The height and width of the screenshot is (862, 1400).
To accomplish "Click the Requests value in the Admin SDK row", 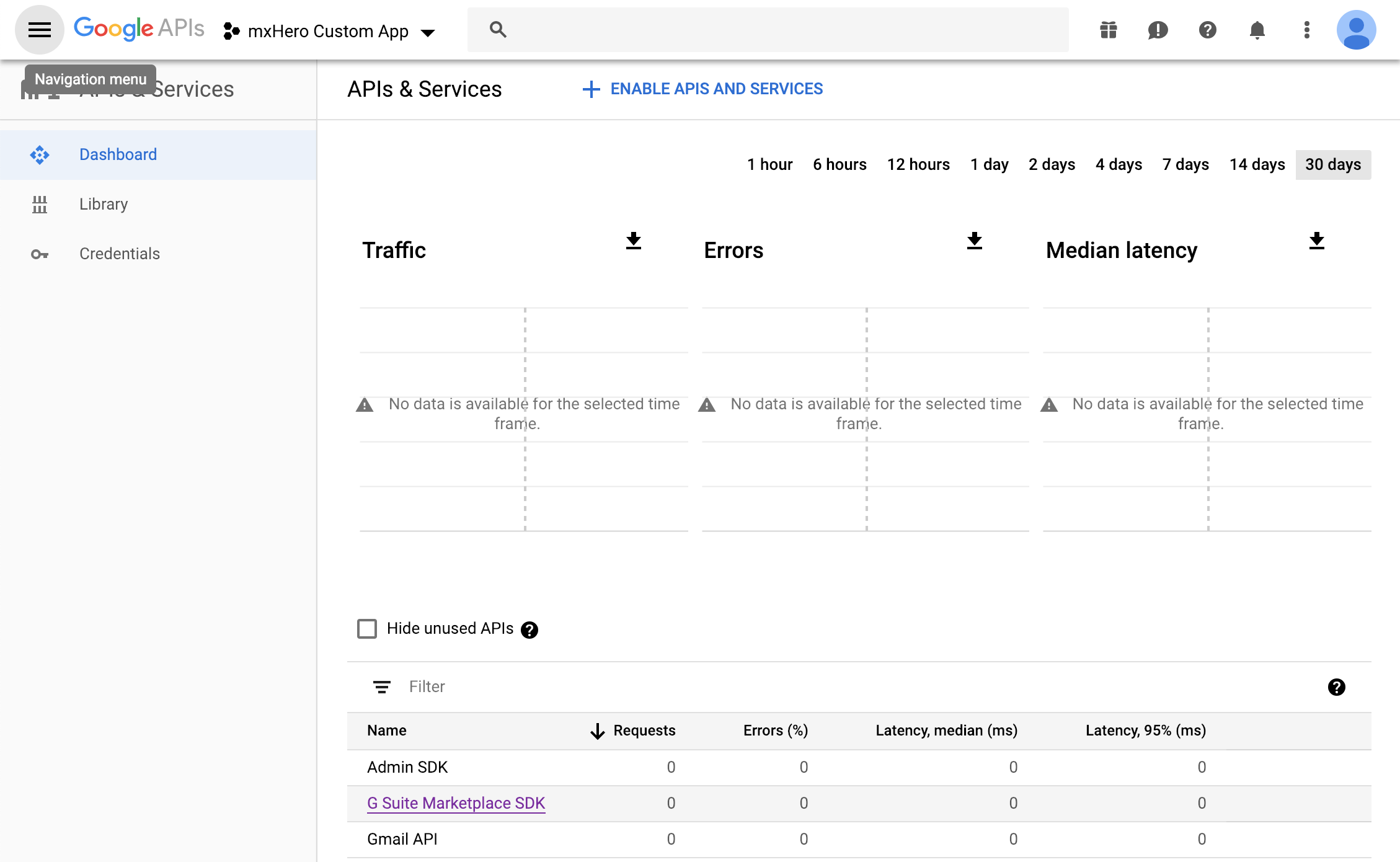I will point(671,768).
